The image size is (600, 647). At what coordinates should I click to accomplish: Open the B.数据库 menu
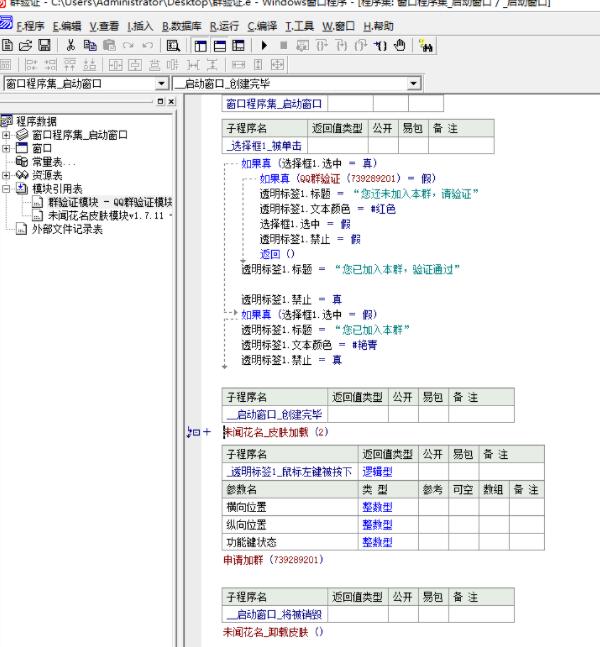182,26
